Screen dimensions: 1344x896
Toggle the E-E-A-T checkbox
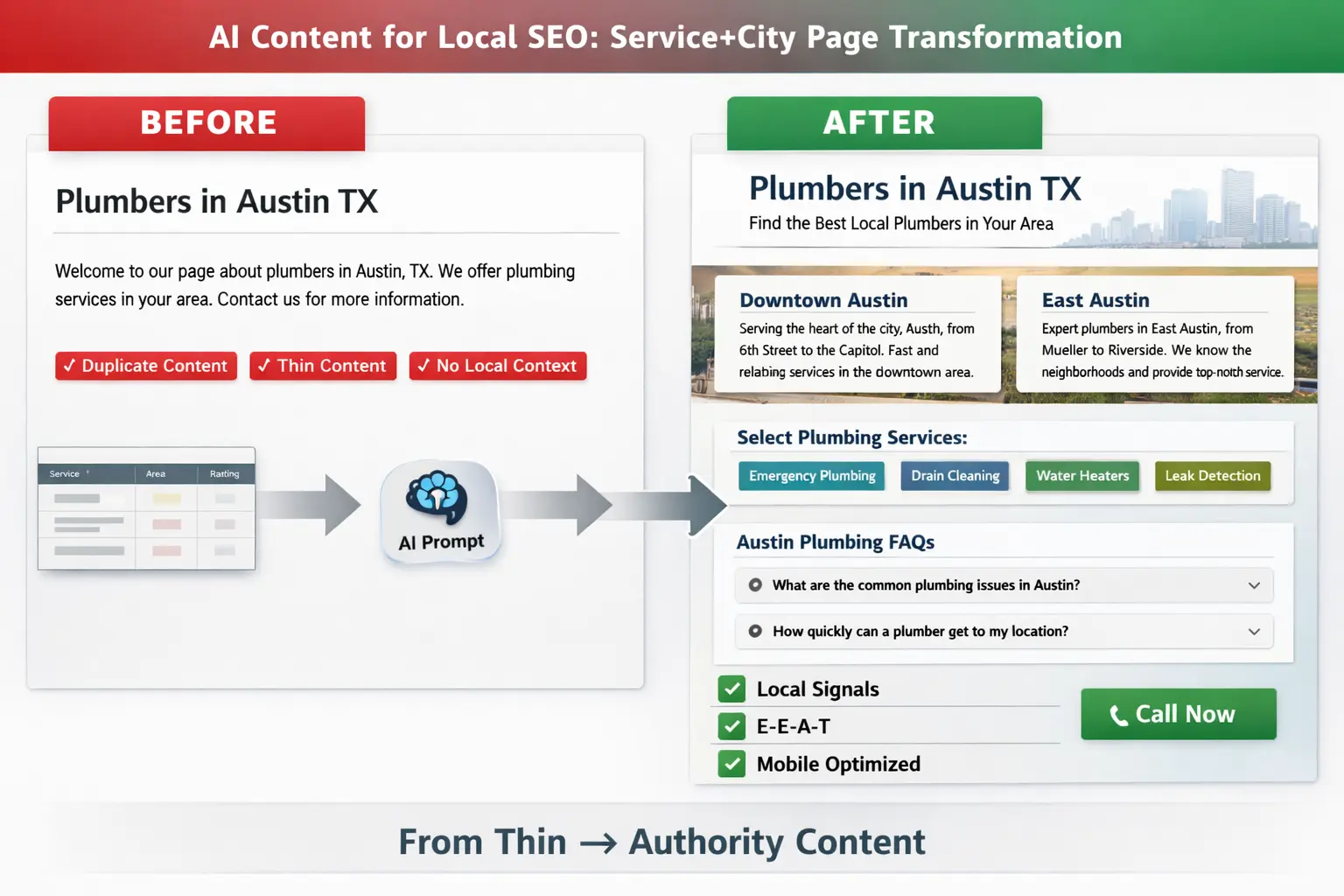click(x=731, y=725)
